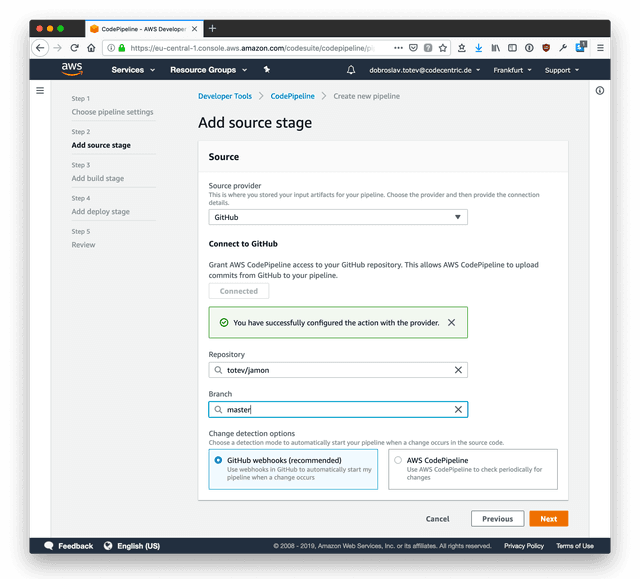Click the green padlock in the address bar
The image size is (640, 579).
(122, 48)
